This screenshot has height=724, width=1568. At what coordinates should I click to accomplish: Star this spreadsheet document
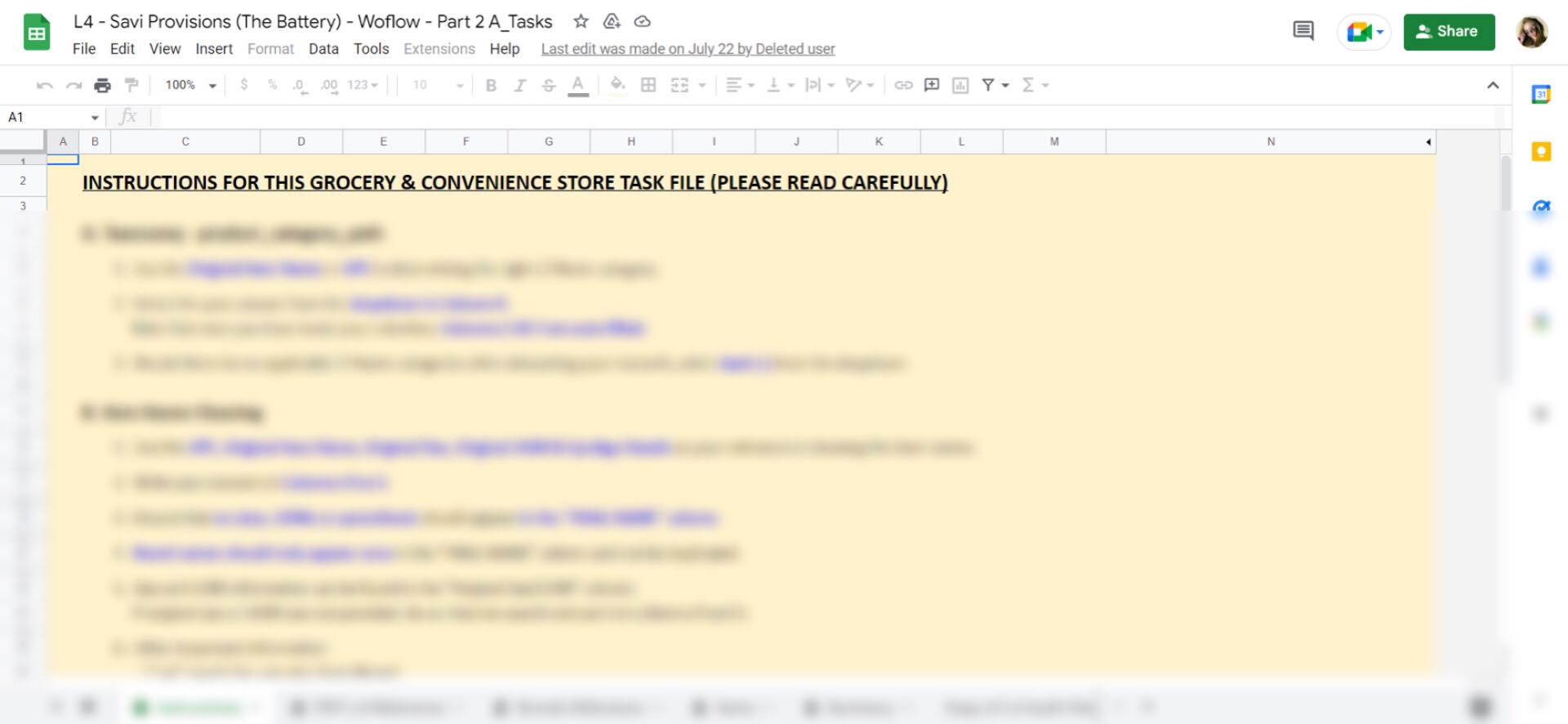click(581, 21)
